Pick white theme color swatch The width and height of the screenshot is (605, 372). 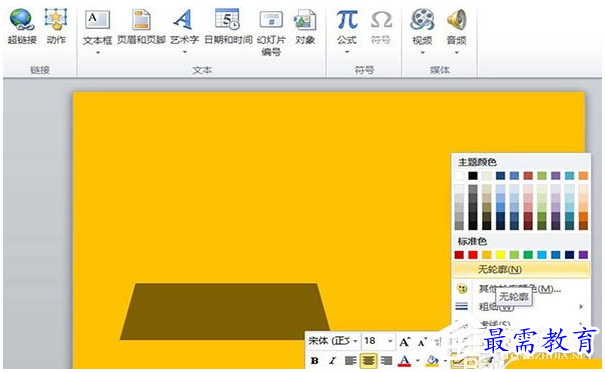[459, 176]
